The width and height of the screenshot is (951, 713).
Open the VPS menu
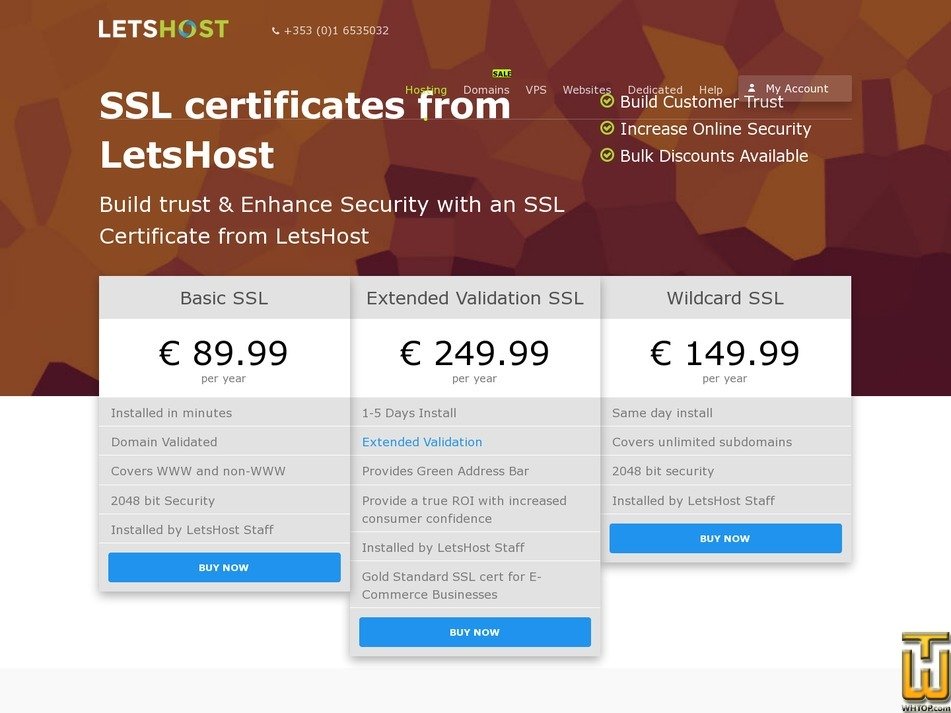pyautogui.click(x=536, y=89)
